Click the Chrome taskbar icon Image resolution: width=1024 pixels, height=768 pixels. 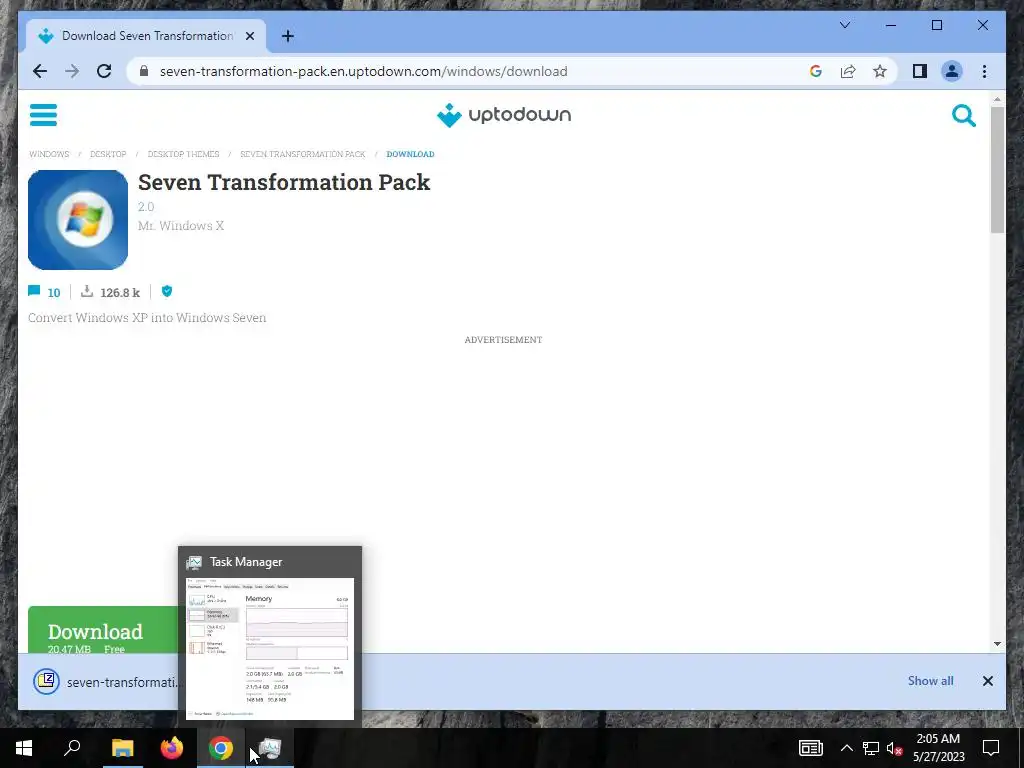221,748
